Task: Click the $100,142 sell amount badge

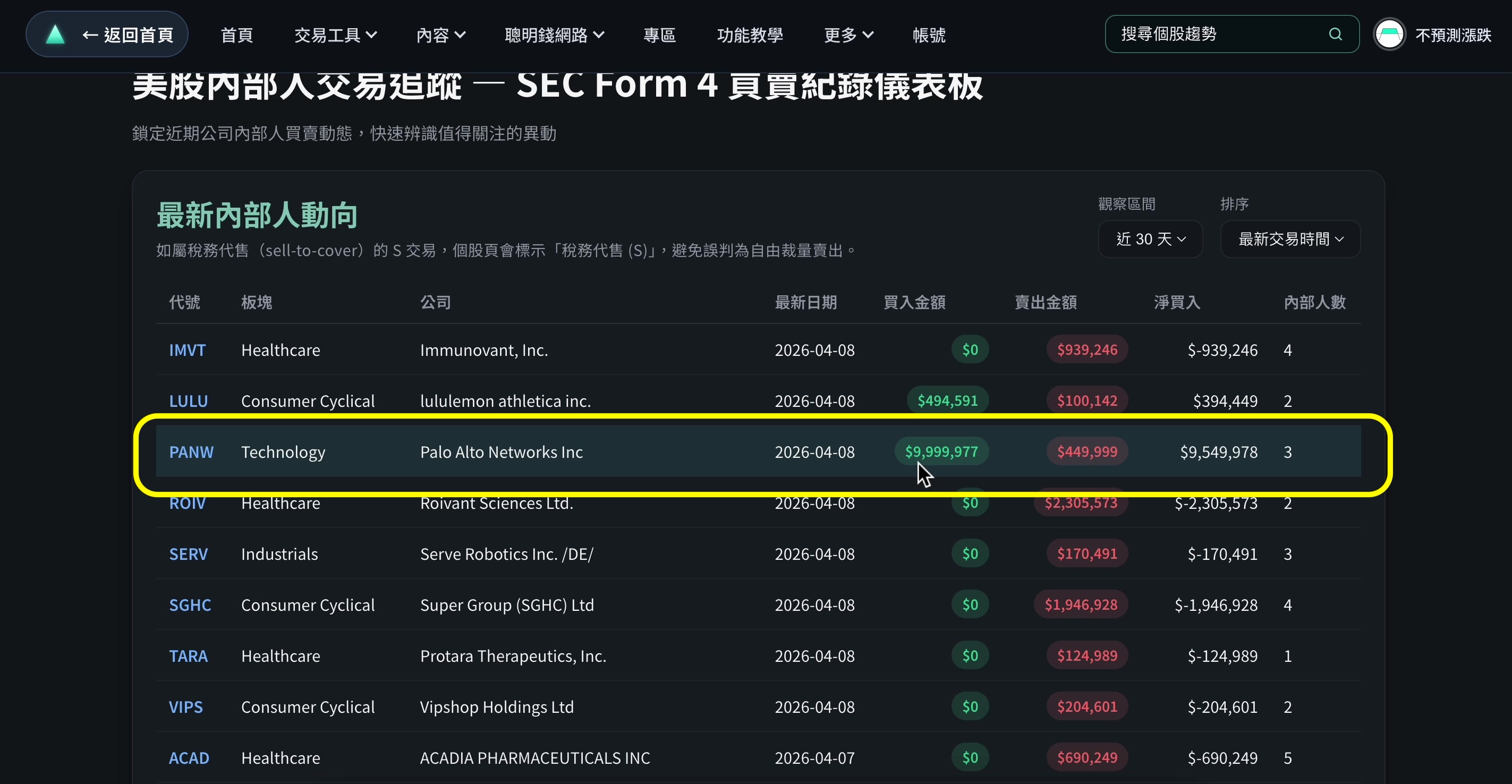Action: 1087,401
